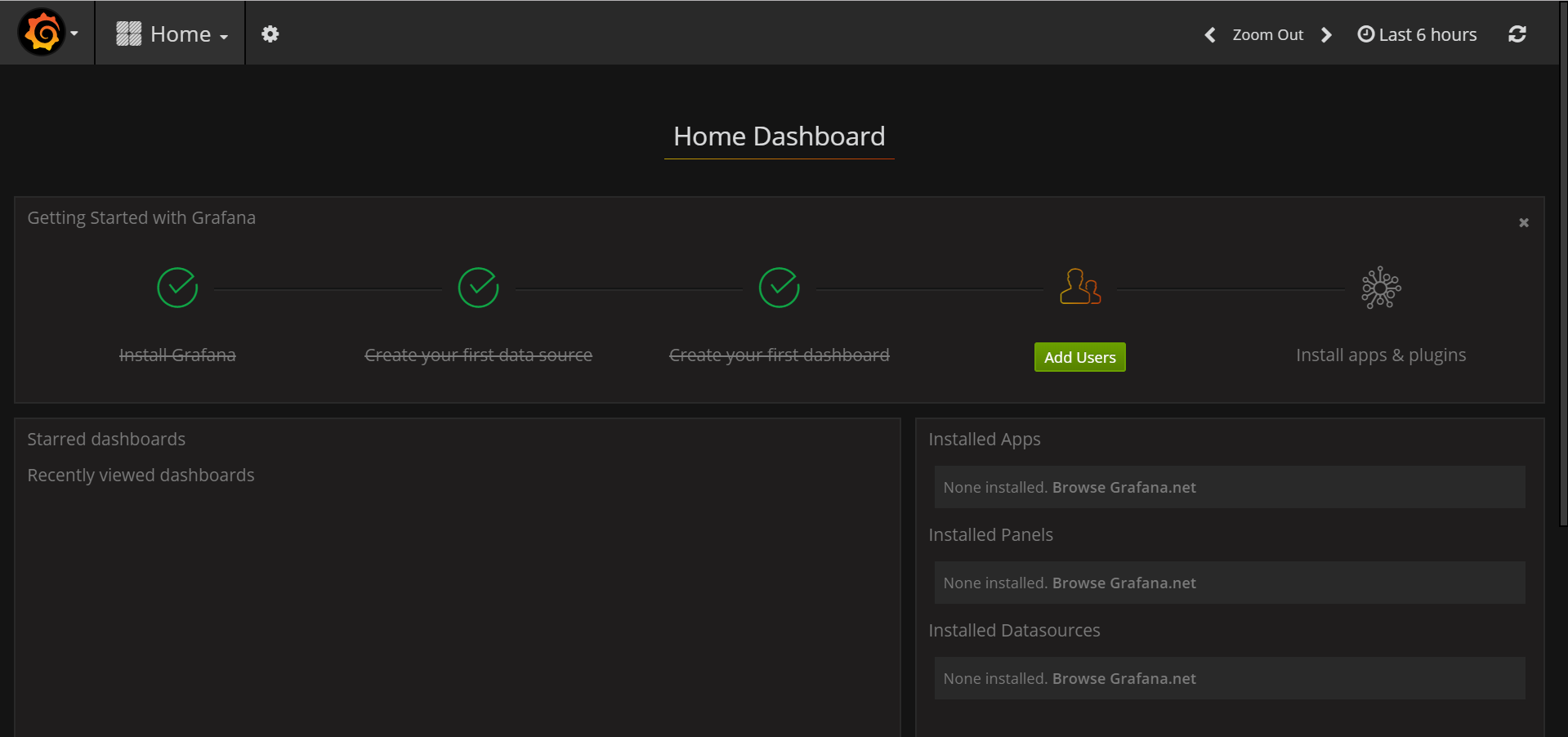Click the Starred dashboards heading
Screen dimensions: 1568x737
(106, 440)
